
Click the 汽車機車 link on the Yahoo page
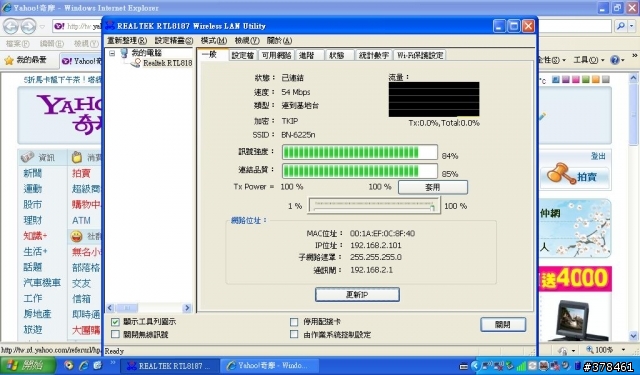coord(42,282)
